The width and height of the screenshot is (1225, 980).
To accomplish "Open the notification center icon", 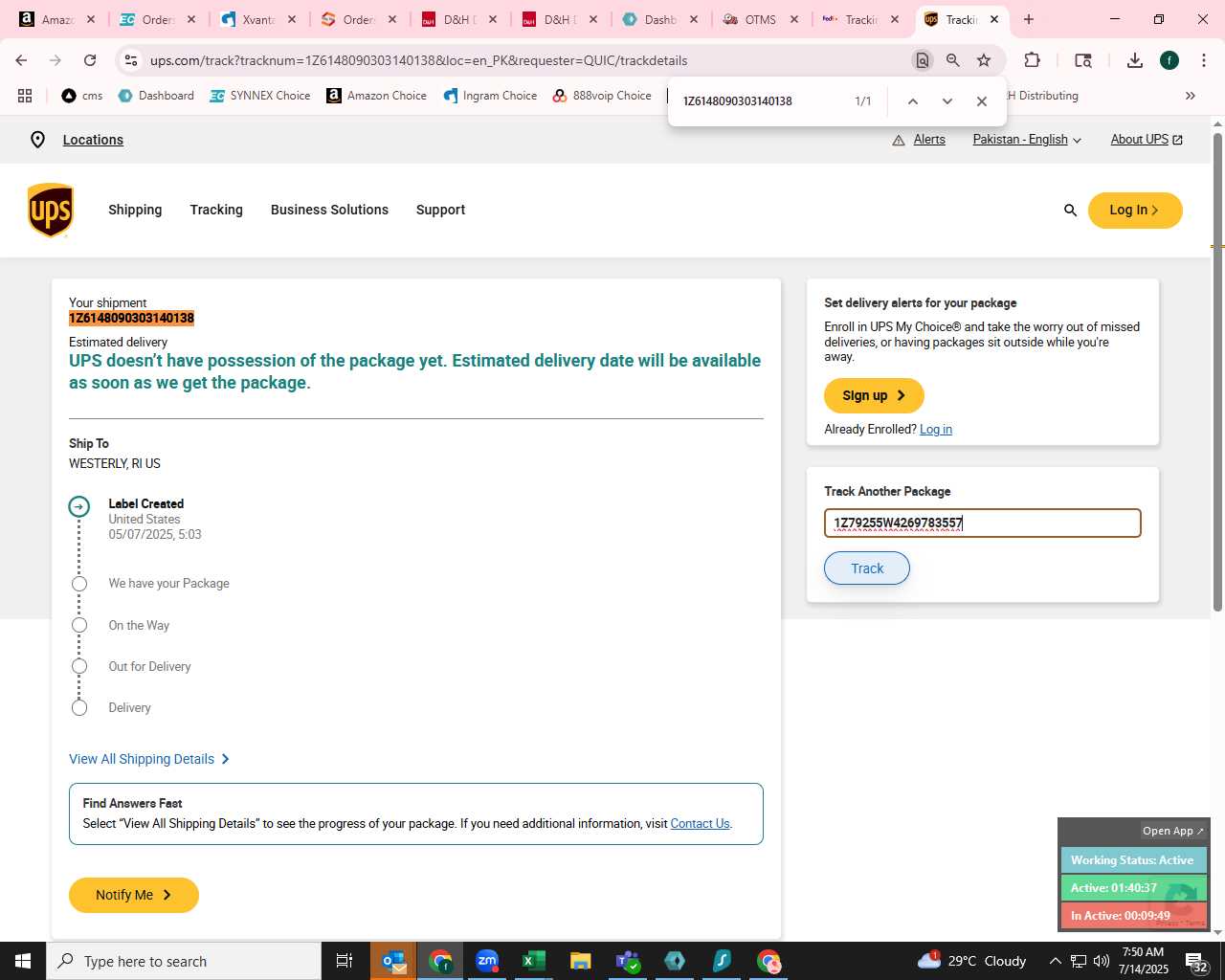I will pos(1197,962).
